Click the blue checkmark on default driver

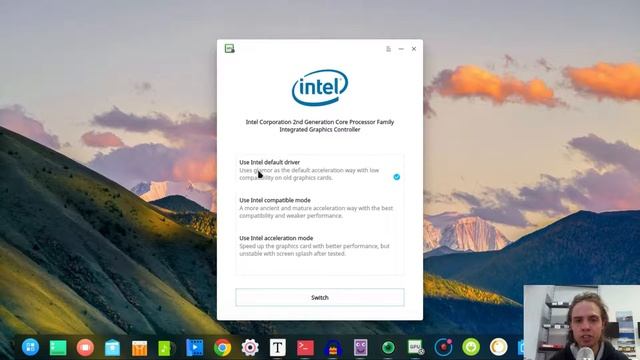pos(396,177)
